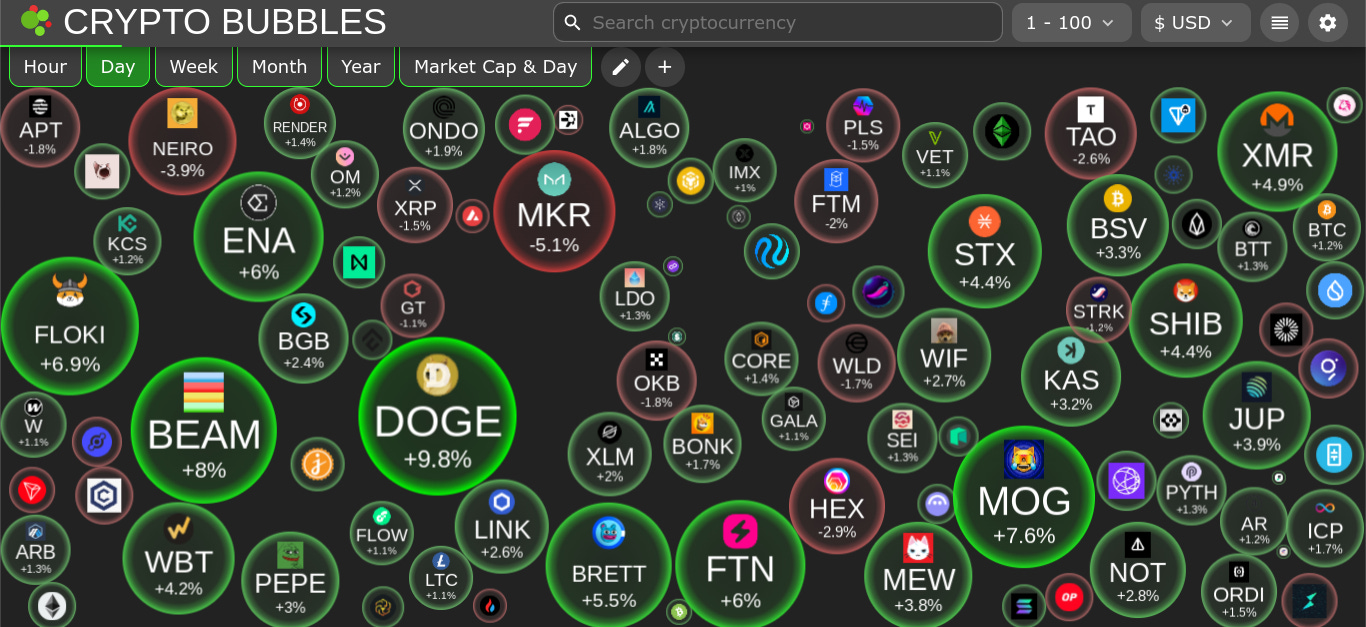The image size is (1366, 627).
Task: Switch to the Day tab
Action: point(118,67)
